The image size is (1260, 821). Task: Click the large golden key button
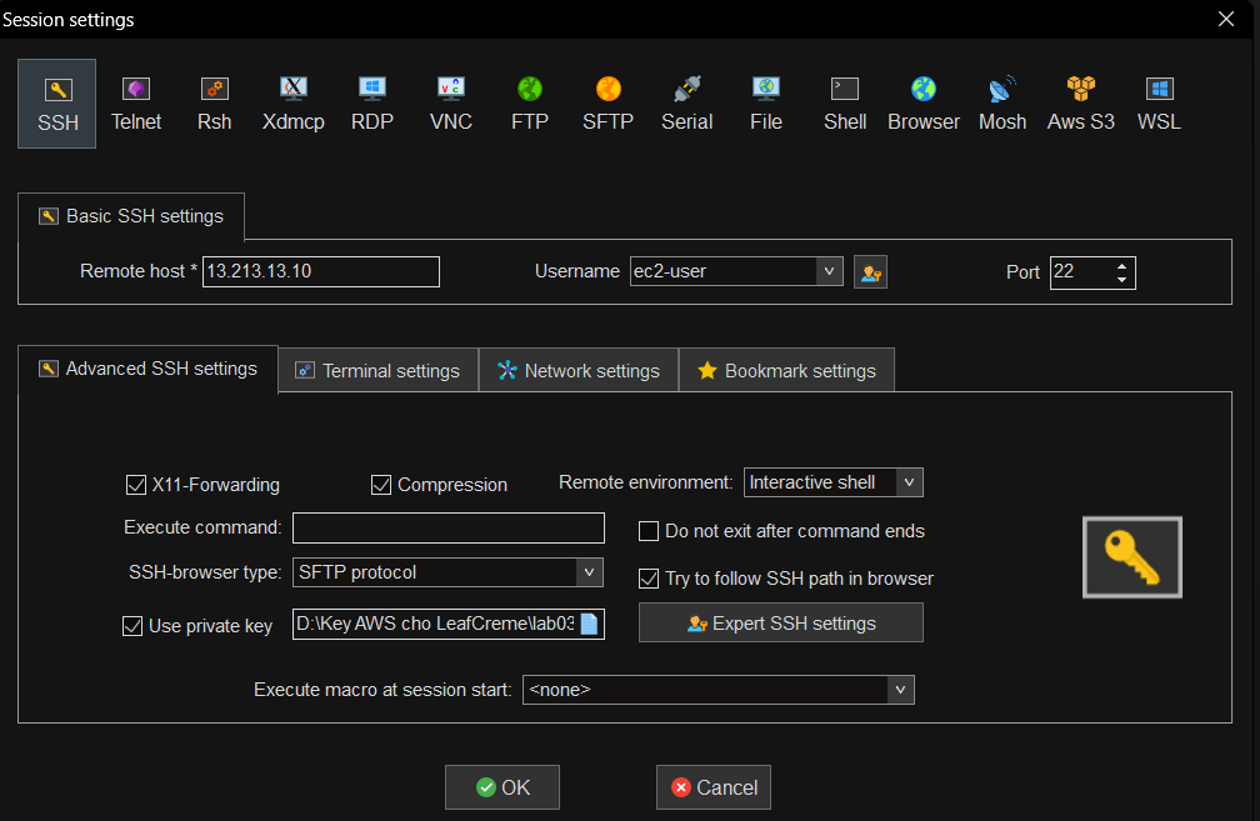pyautogui.click(x=1132, y=557)
